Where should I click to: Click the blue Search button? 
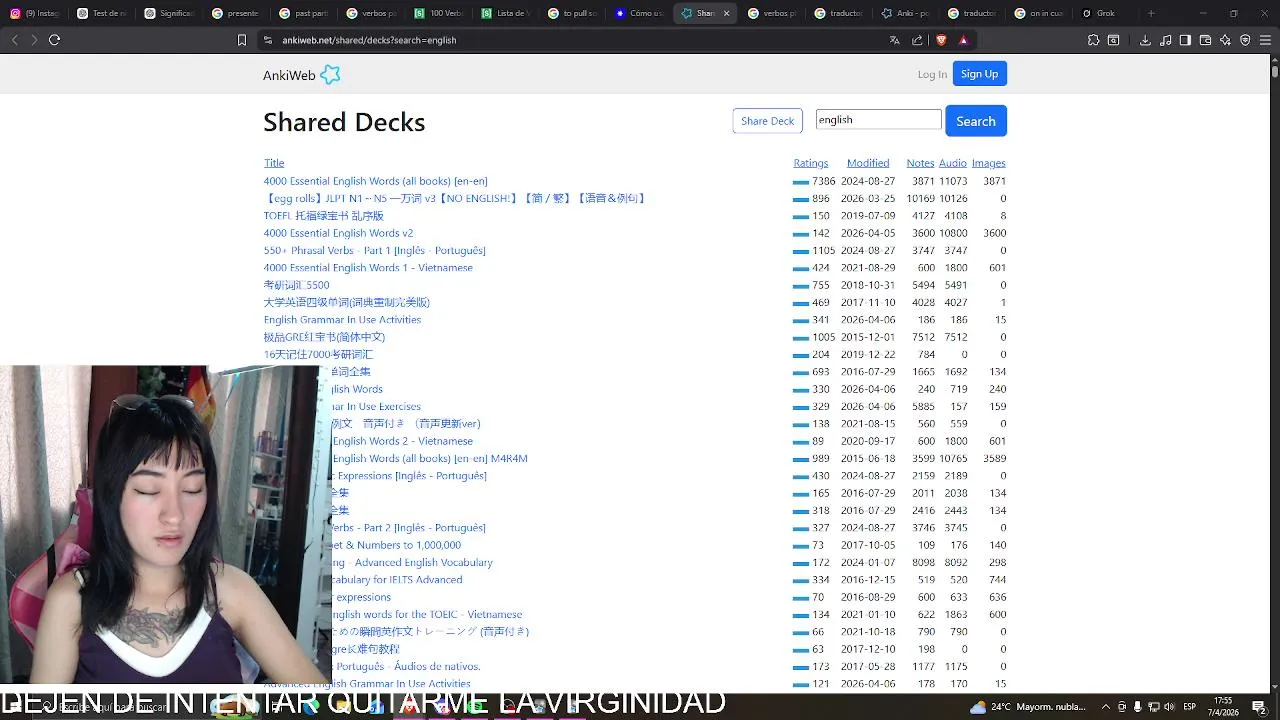[x=975, y=121]
